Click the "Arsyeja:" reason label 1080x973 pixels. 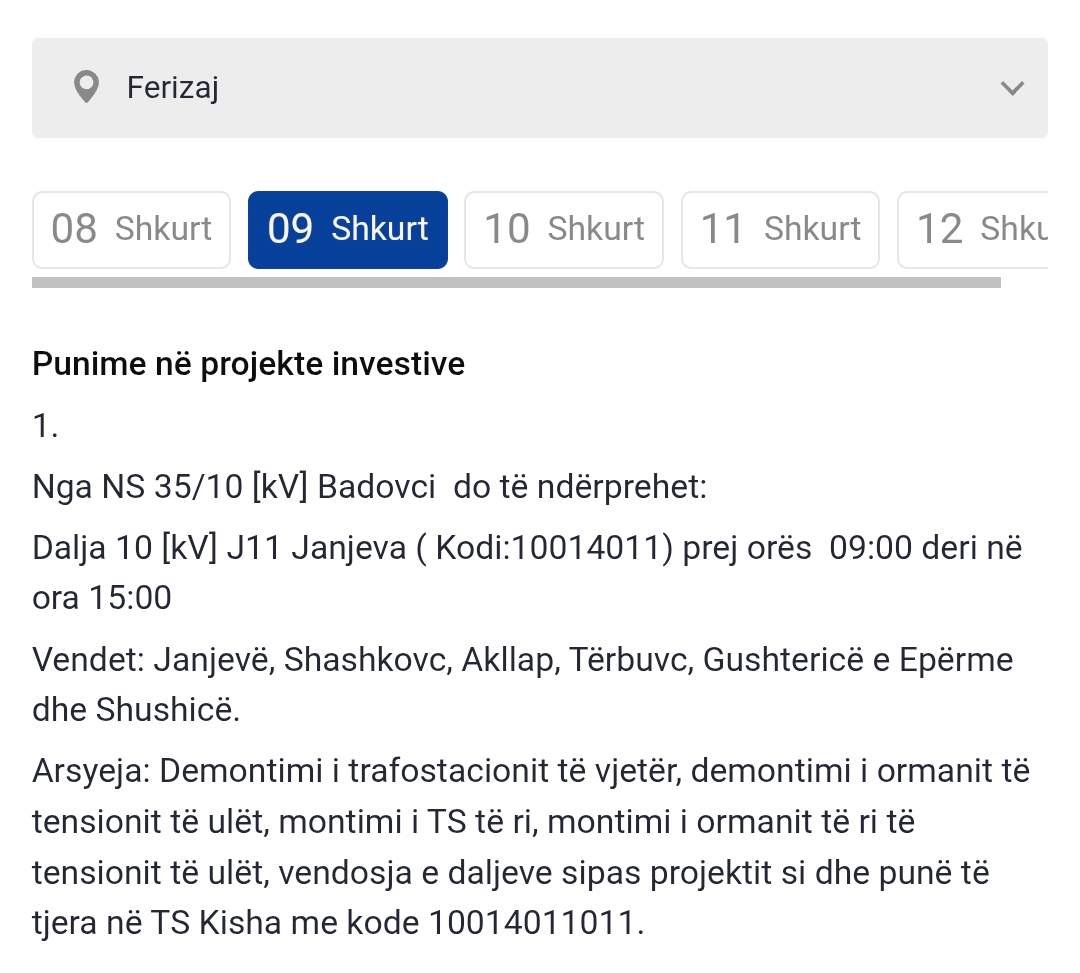[91, 772]
